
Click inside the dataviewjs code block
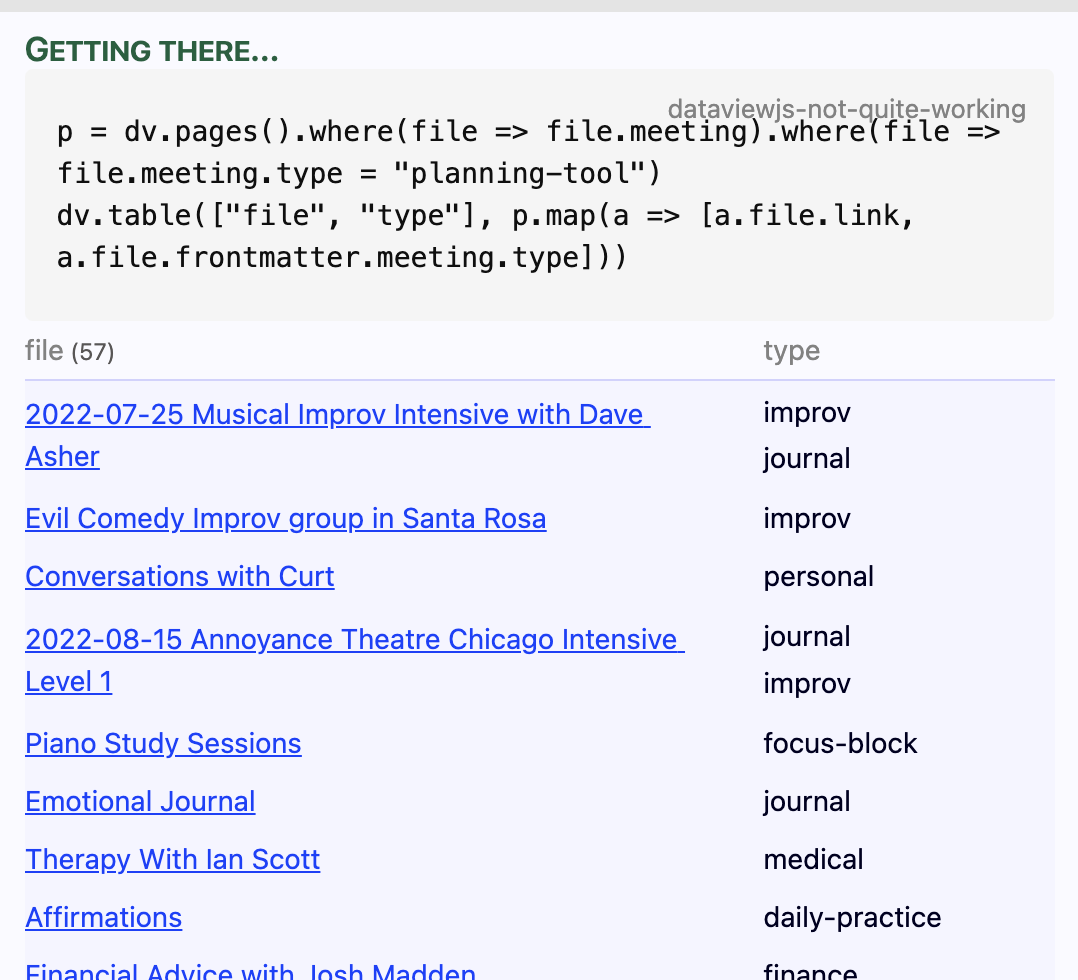[540, 195]
